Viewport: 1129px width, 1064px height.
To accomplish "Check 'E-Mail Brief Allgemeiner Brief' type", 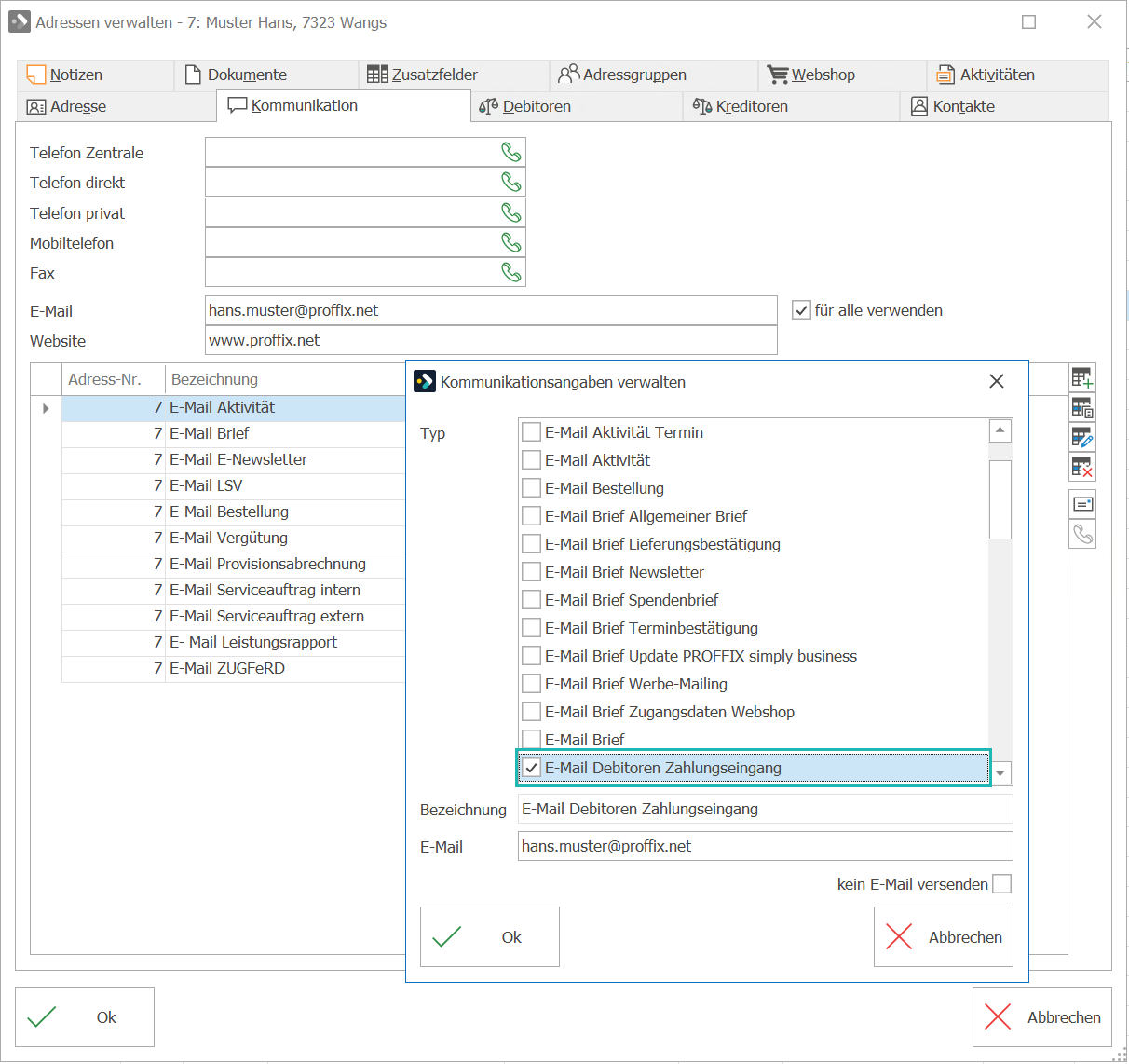I will (532, 516).
